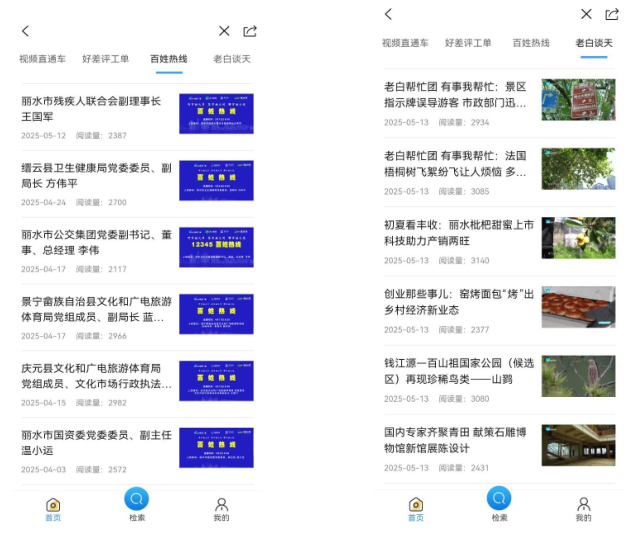
Task: Click 阅读量: 2966 reading count
Action: point(101,336)
